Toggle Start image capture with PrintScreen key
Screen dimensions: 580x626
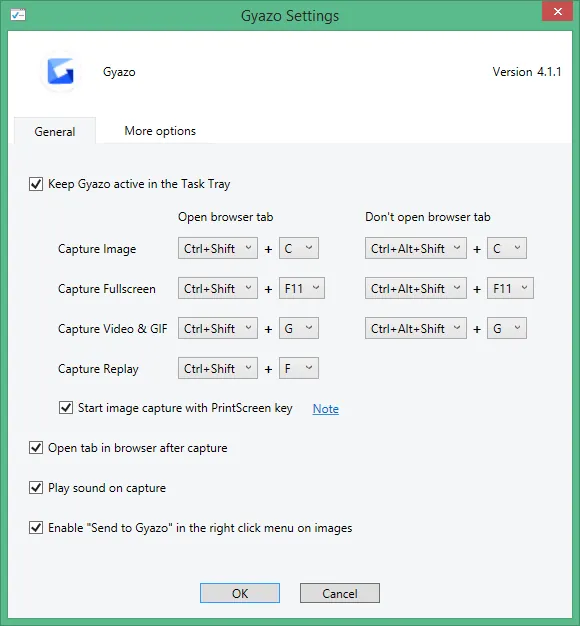tap(66, 408)
